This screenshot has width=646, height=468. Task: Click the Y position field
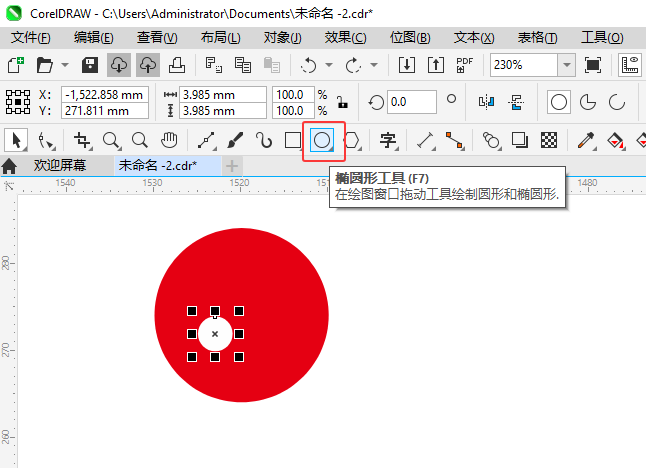[105, 110]
